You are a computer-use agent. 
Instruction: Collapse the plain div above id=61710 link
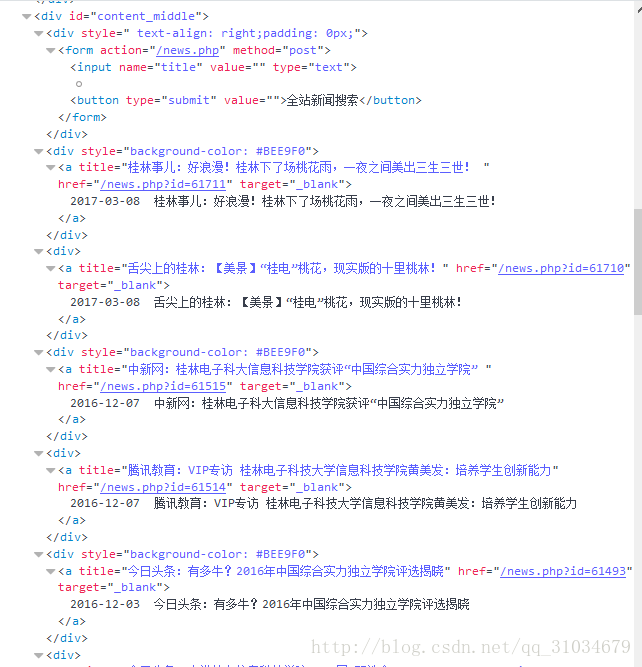(x=39, y=252)
